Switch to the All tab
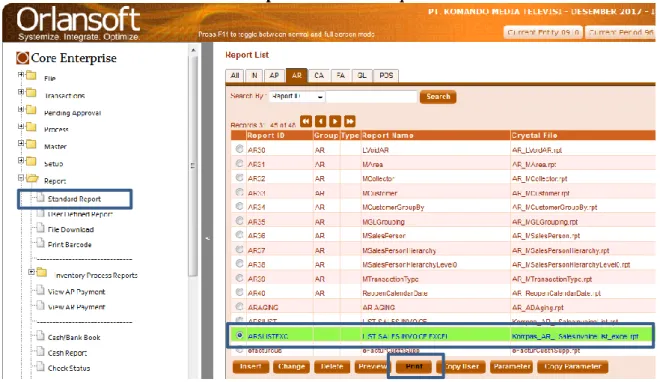The image size is (660, 382). pos(235,76)
